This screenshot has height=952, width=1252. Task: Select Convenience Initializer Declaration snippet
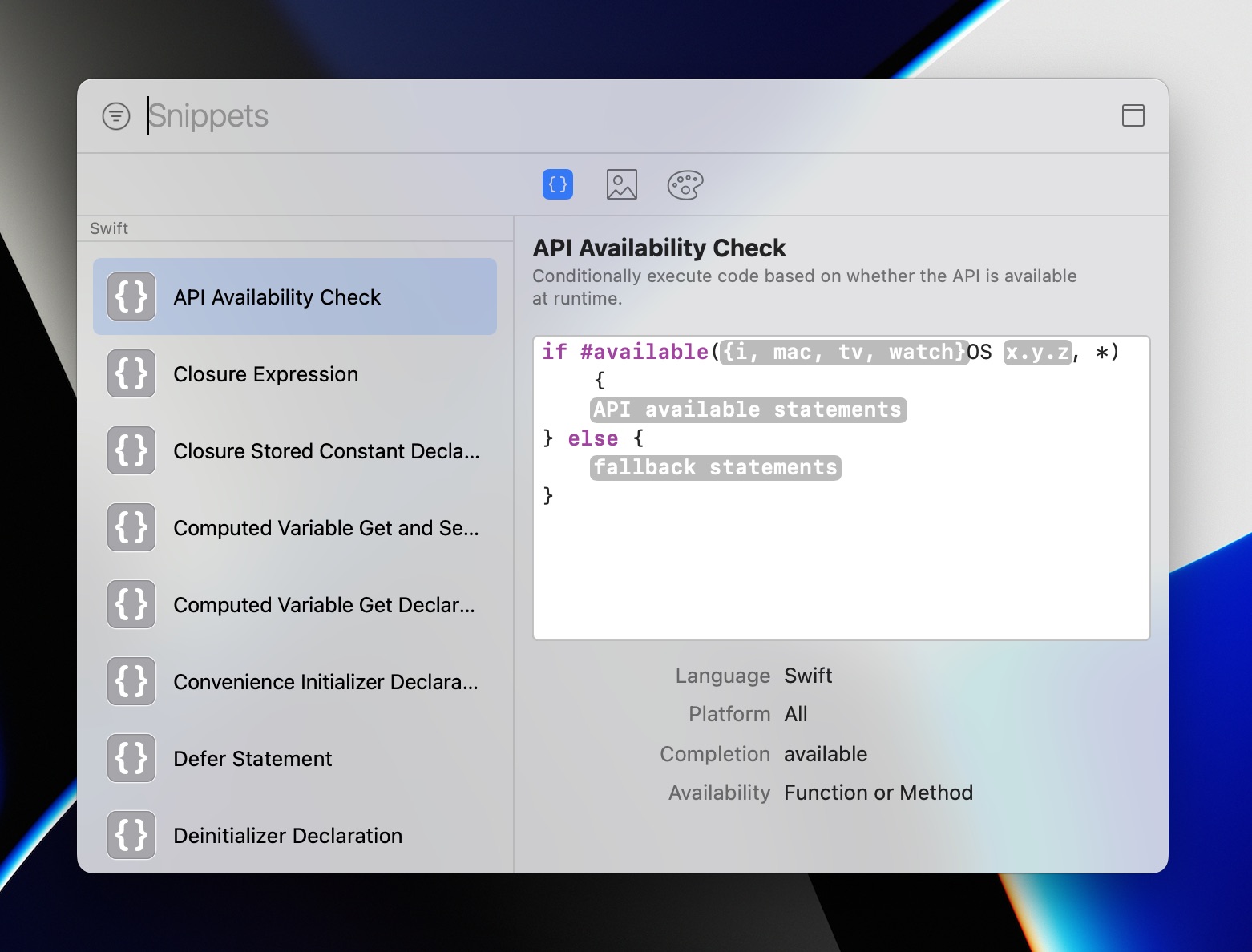click(x=295, y=681)
